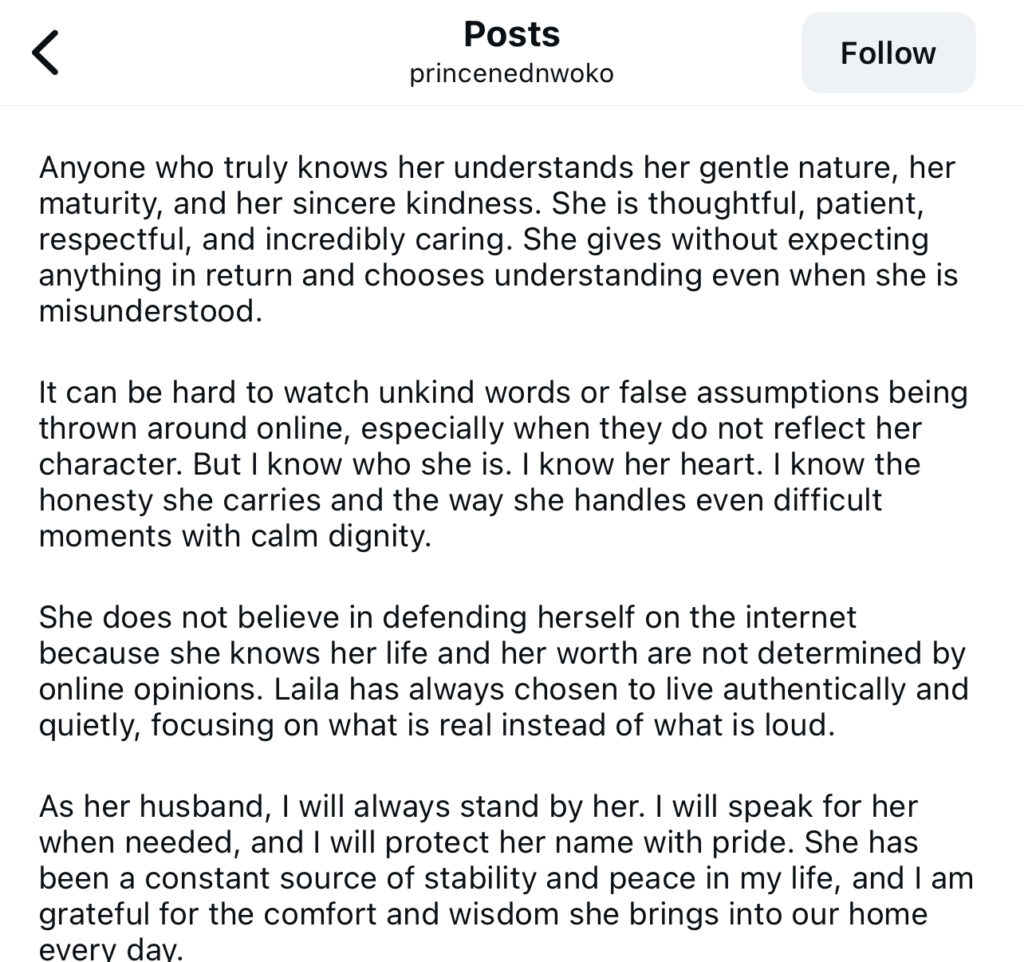This screenshot has width=1024, height=962.
Task: Follow the princenednwoko account
Action: (888, 53)
